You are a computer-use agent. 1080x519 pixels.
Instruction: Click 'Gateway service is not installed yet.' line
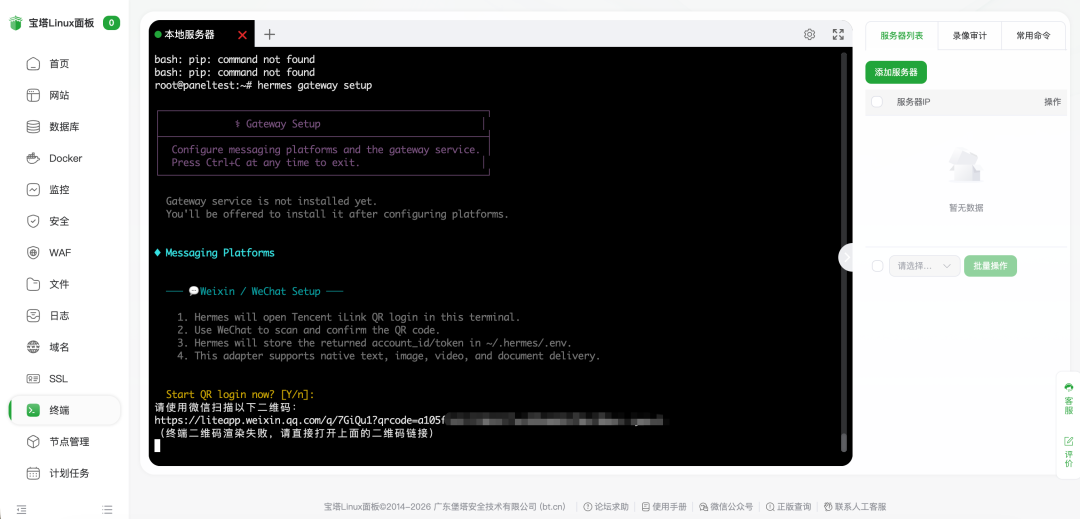(x=271, y=201)
